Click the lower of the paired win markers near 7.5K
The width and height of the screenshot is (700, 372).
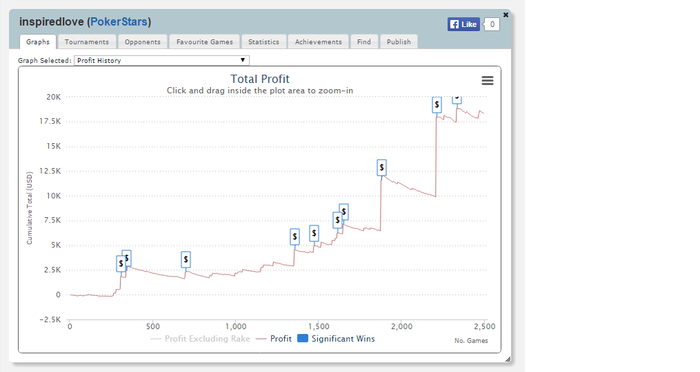[x=338, y=220]
